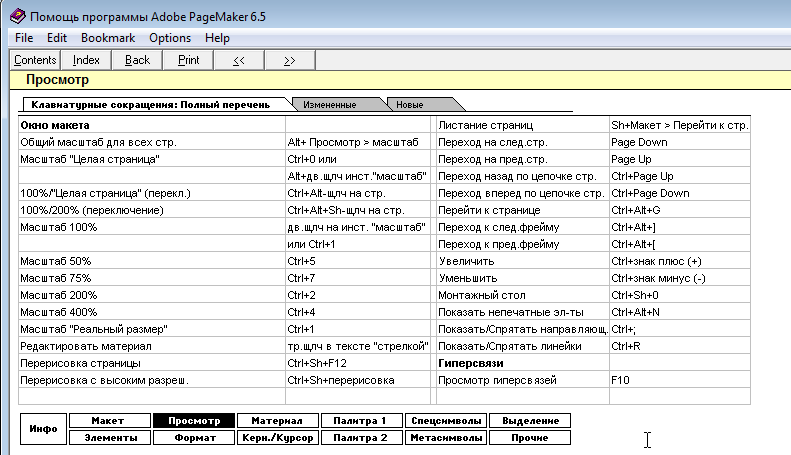The height and width of the screenshot is (455, 791).
Task: Open the 'Выделение' shortcuts section
Action: [x=530, y=421]
